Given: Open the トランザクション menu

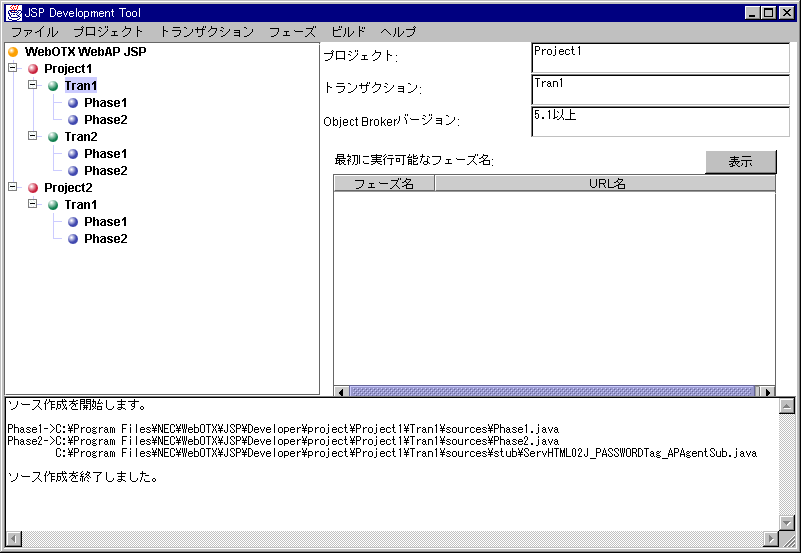Looking at the screenshot, I should coord(207,32).
